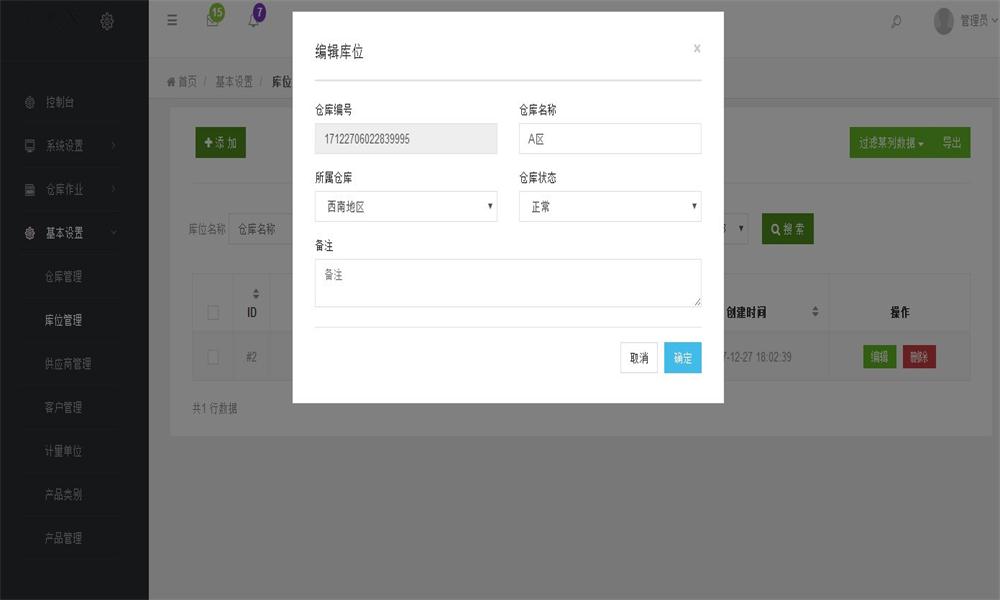The width and height of the screenshot is (1000, 600).
Task: Open the notification bell with badge 7
Action: [x=254, y=20]
